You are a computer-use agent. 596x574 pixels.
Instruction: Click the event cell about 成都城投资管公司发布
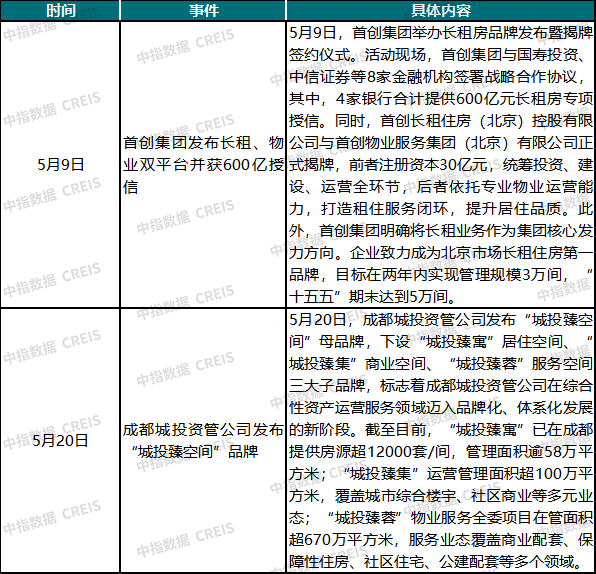[203, 440]
